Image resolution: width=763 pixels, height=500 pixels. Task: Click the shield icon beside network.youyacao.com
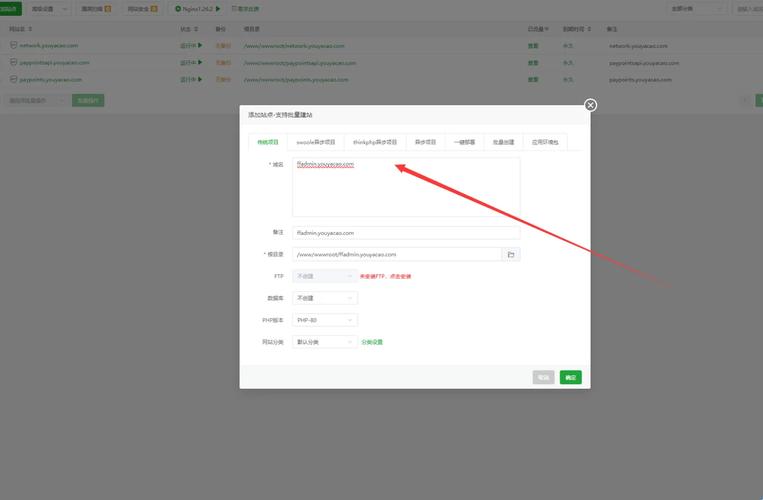pyautogui.click(x=13, y=45)
